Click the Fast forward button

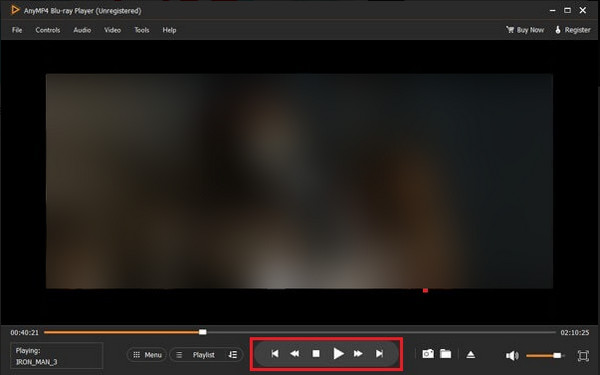click(358, 354)
